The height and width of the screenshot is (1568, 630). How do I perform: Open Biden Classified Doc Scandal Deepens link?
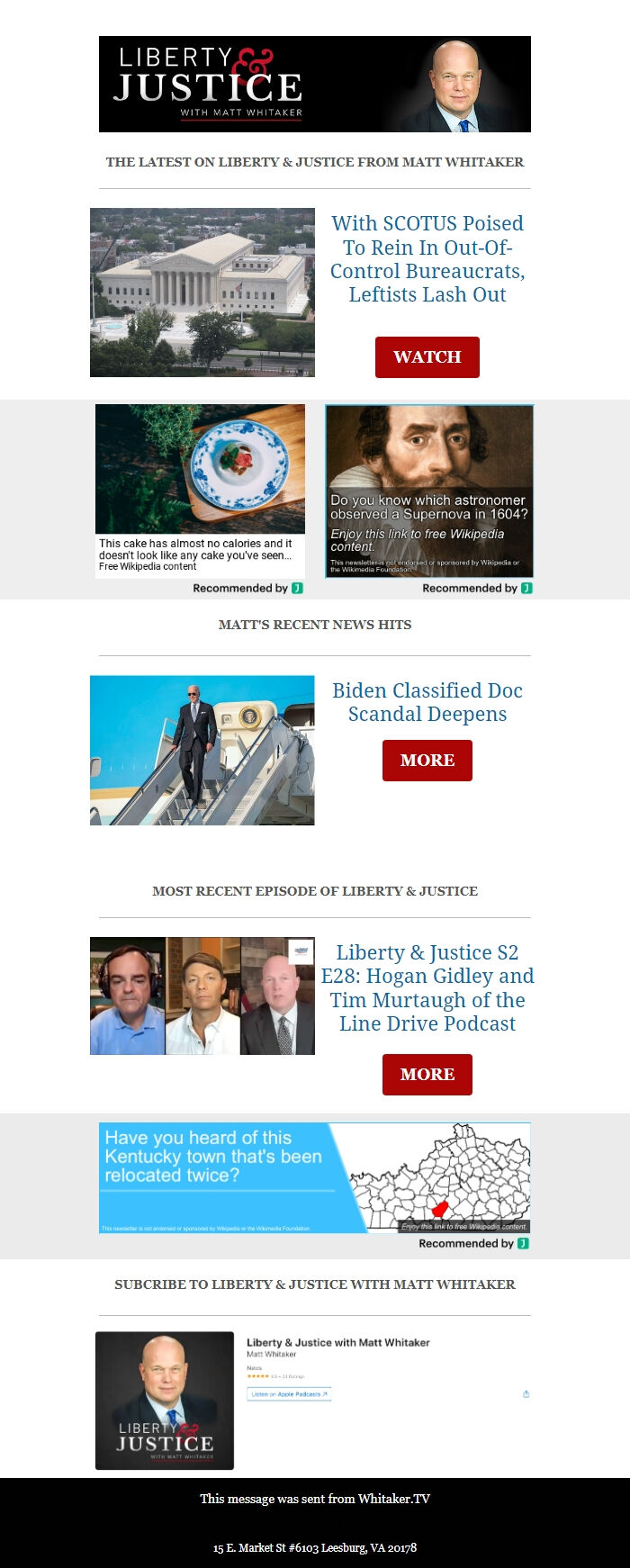point(427,702)
